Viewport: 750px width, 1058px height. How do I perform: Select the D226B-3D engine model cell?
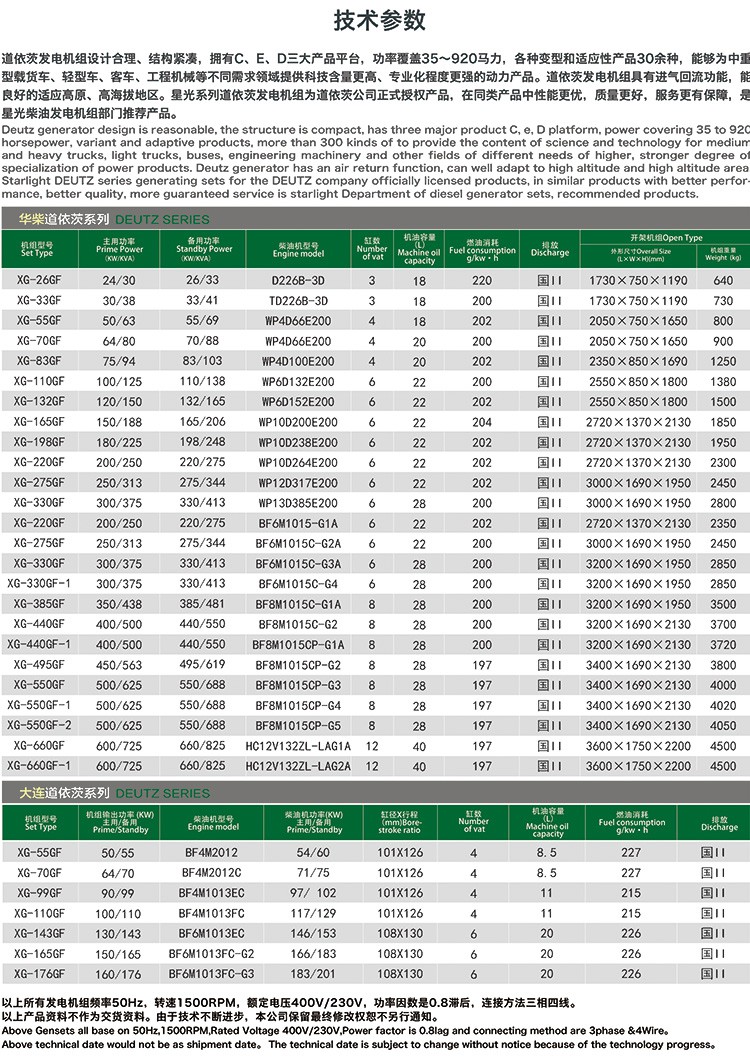298,281
